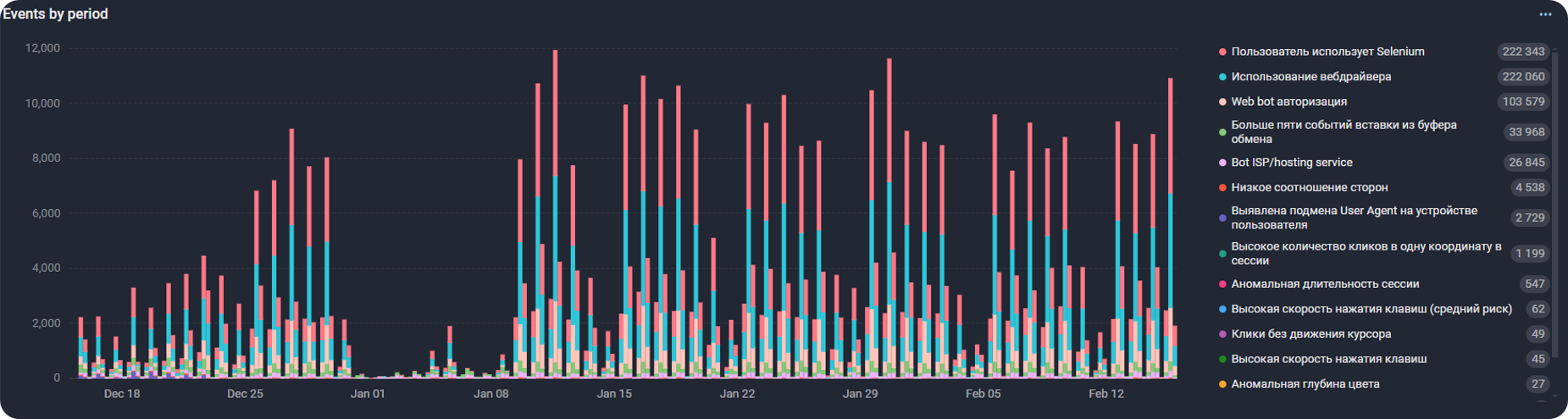This screenshot has width=1568, height=419.
Task: Click the red dot beside Пользователь использует Selenium
Action: 1222,52
